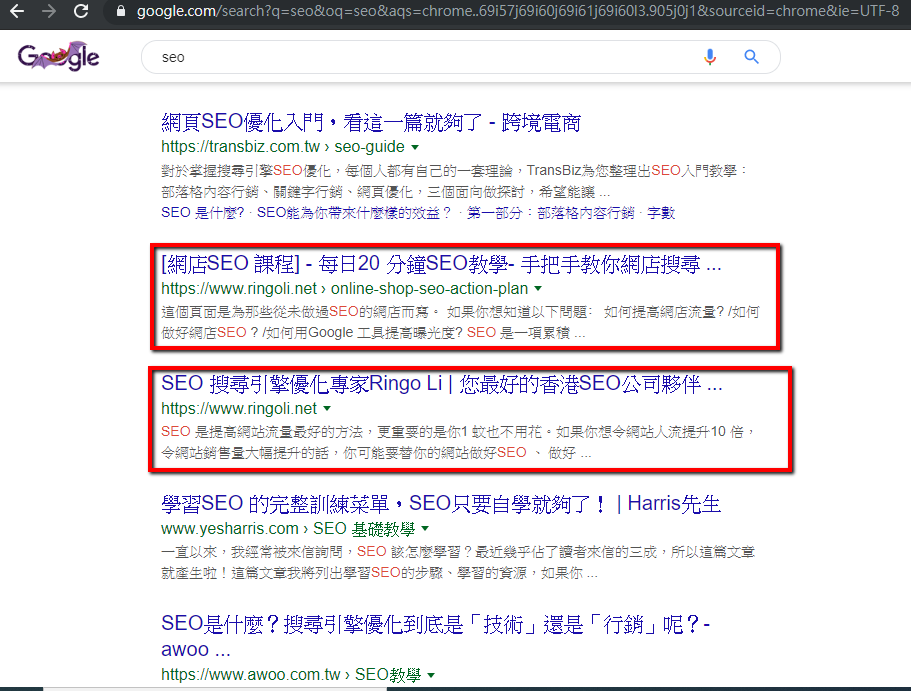The height and width of the screenshot is (691, 911).
Task: Open result '學習SEO 的完整訓練菜單' by Harris先生
Action: tap(441, 504)
